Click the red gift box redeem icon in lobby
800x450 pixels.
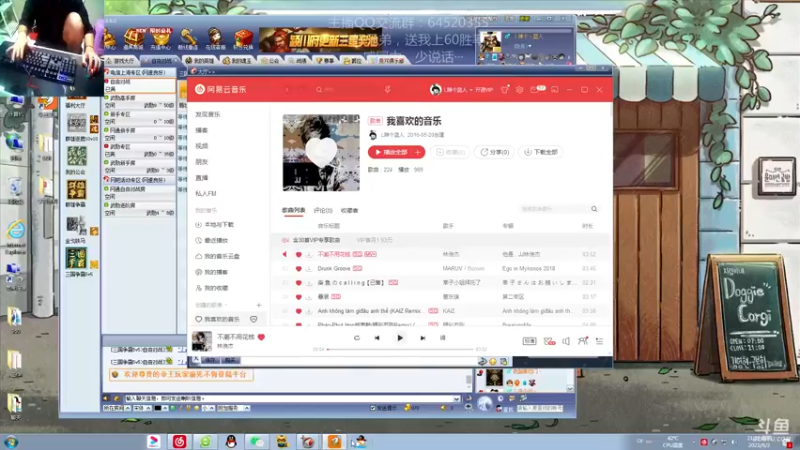(243, 38)
